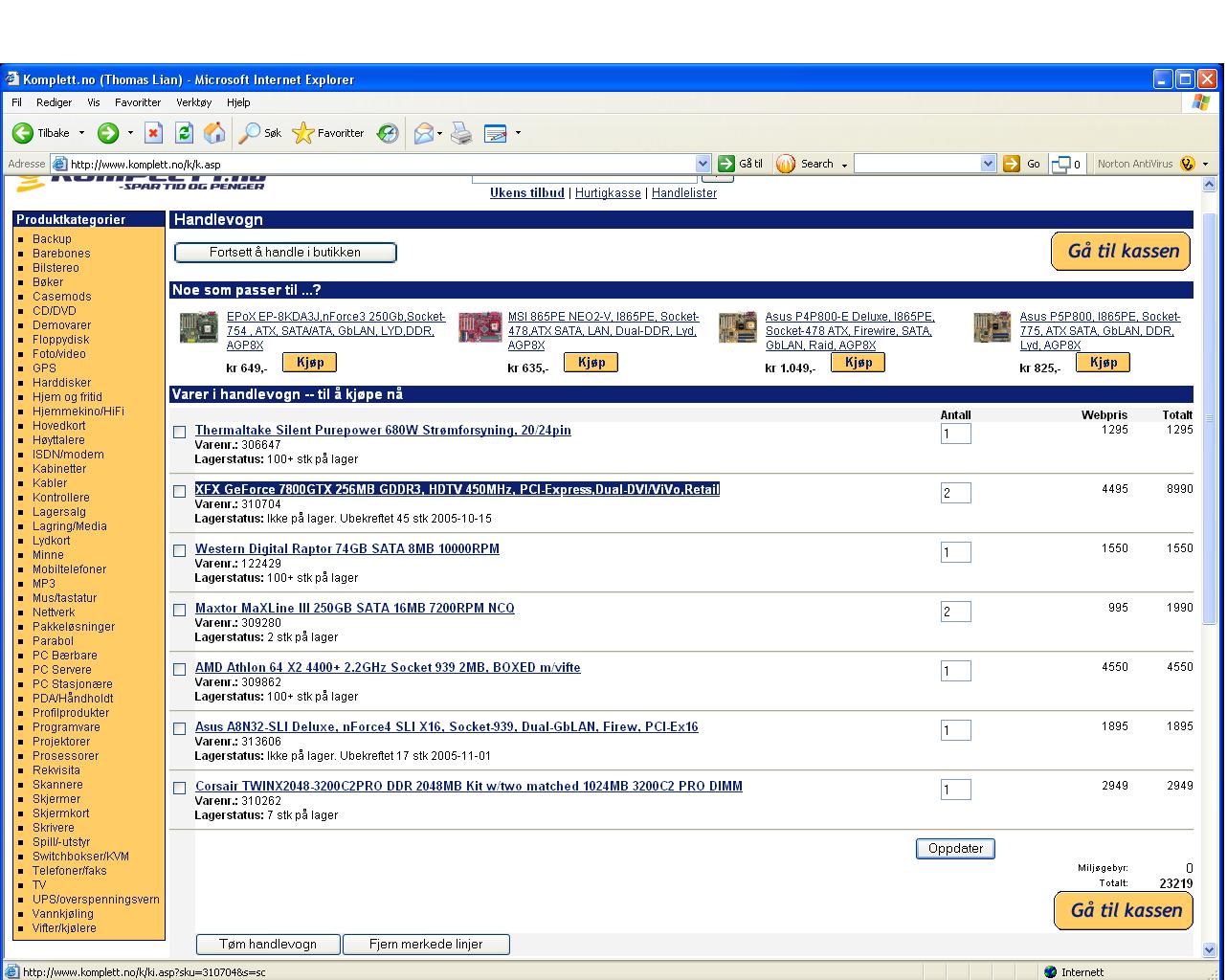Click the Internett zone status bar icon
This screenshot has height=980, width=1227.
[x=1051, y=972]
